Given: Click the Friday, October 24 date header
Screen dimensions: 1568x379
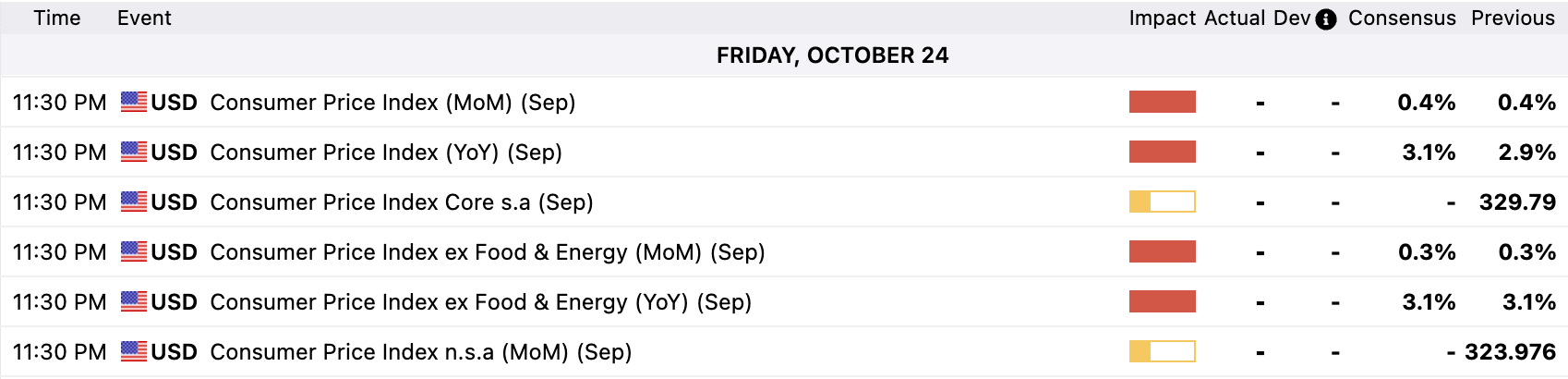Looking at the screenshot, I should point(832,55).
